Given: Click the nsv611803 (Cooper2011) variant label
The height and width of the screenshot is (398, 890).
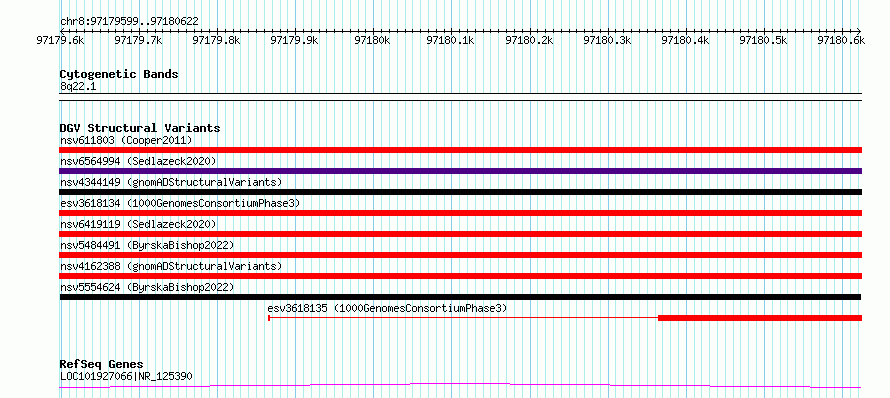Looking at the screenshot, I should point(126,140).
